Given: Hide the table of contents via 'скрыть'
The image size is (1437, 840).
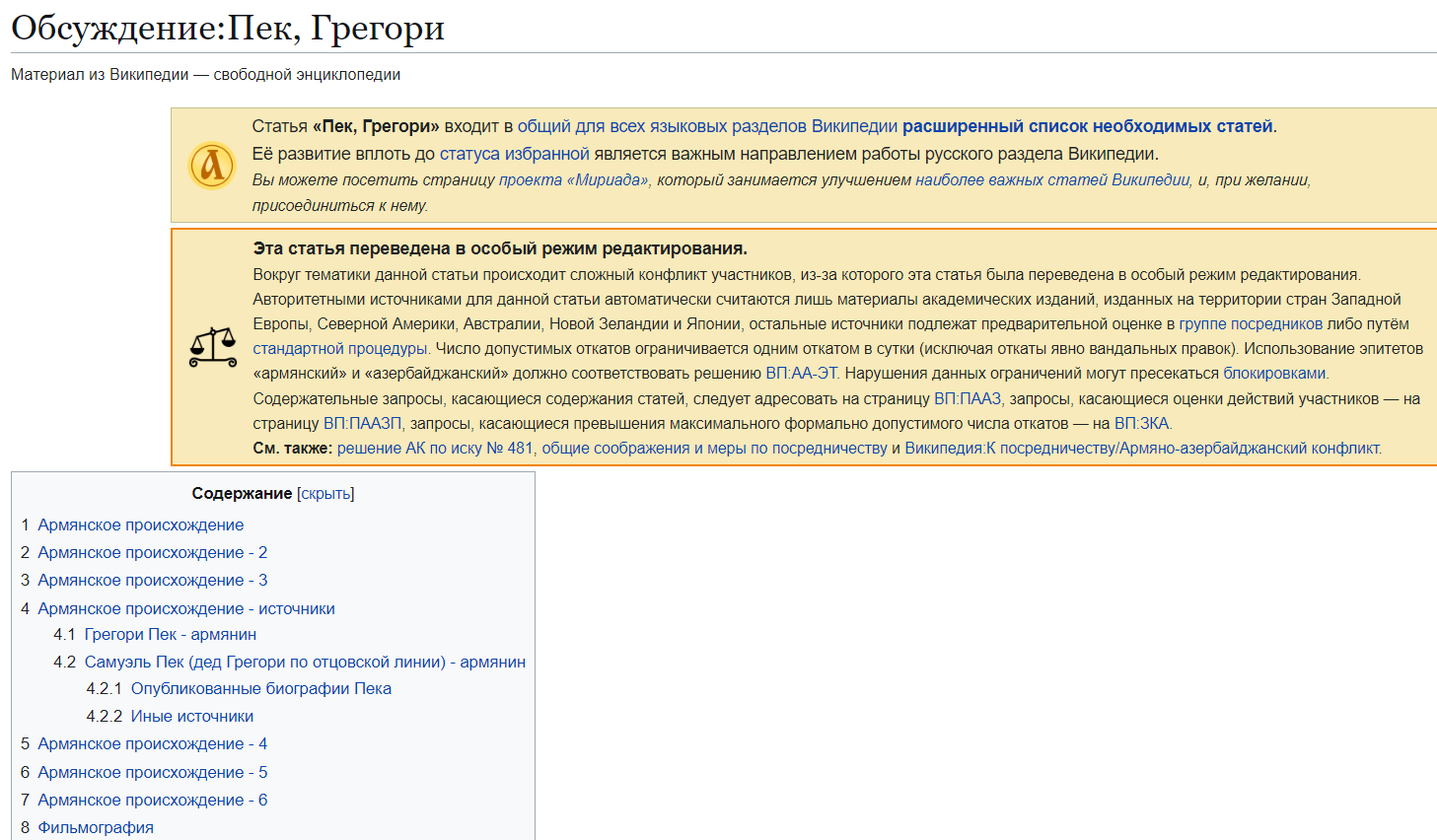Looking at the screenshot, I should [325, 493].
